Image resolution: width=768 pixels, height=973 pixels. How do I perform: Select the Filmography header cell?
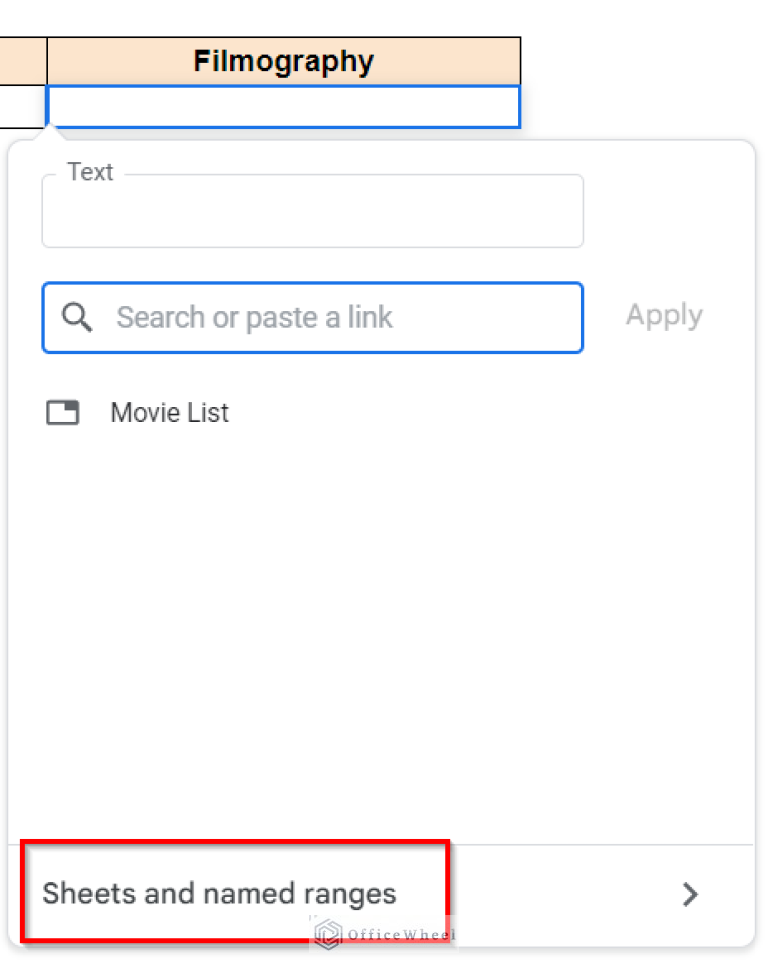click(283, 61)
